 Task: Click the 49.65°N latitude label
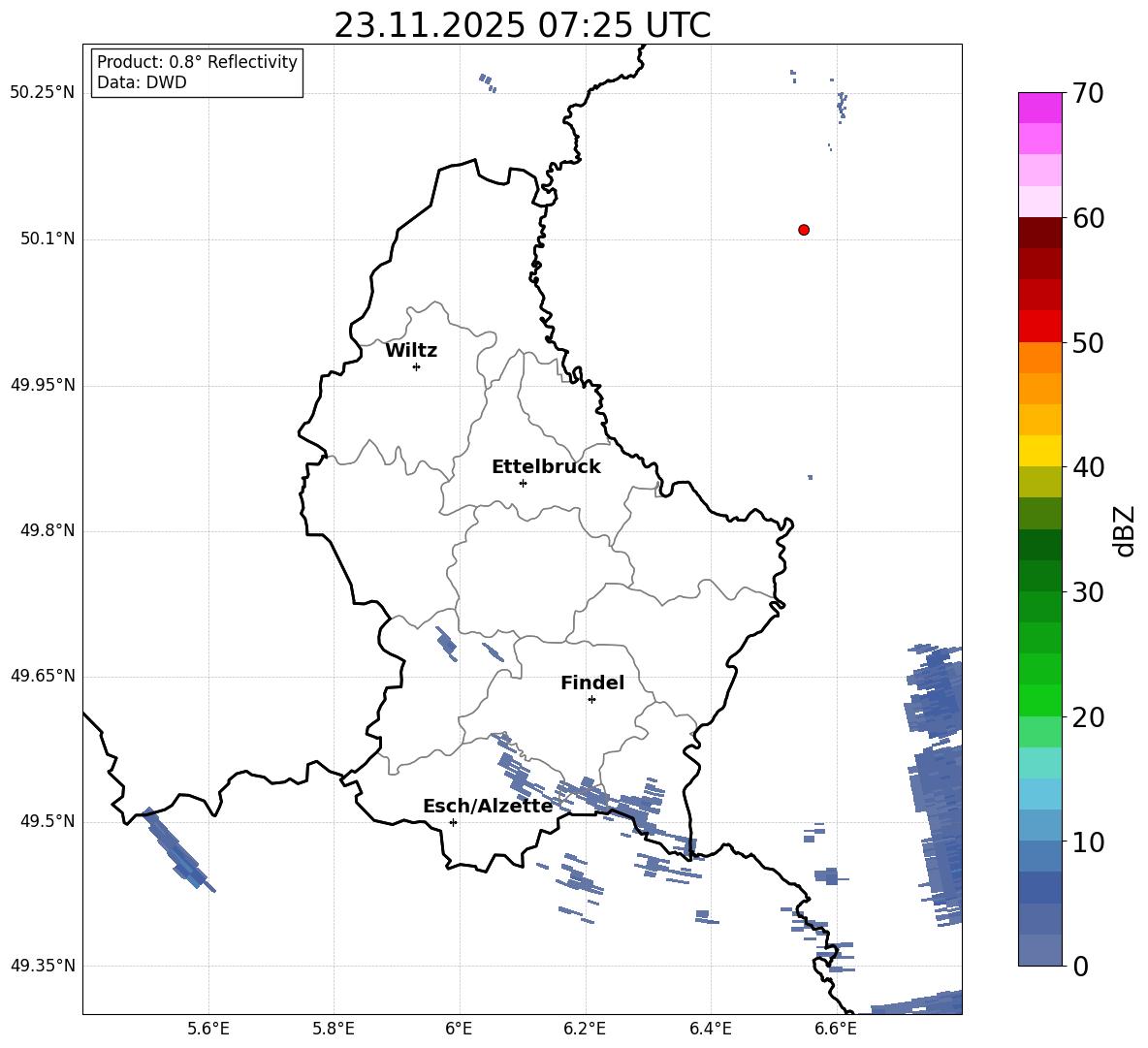click(x=43, y=676)
